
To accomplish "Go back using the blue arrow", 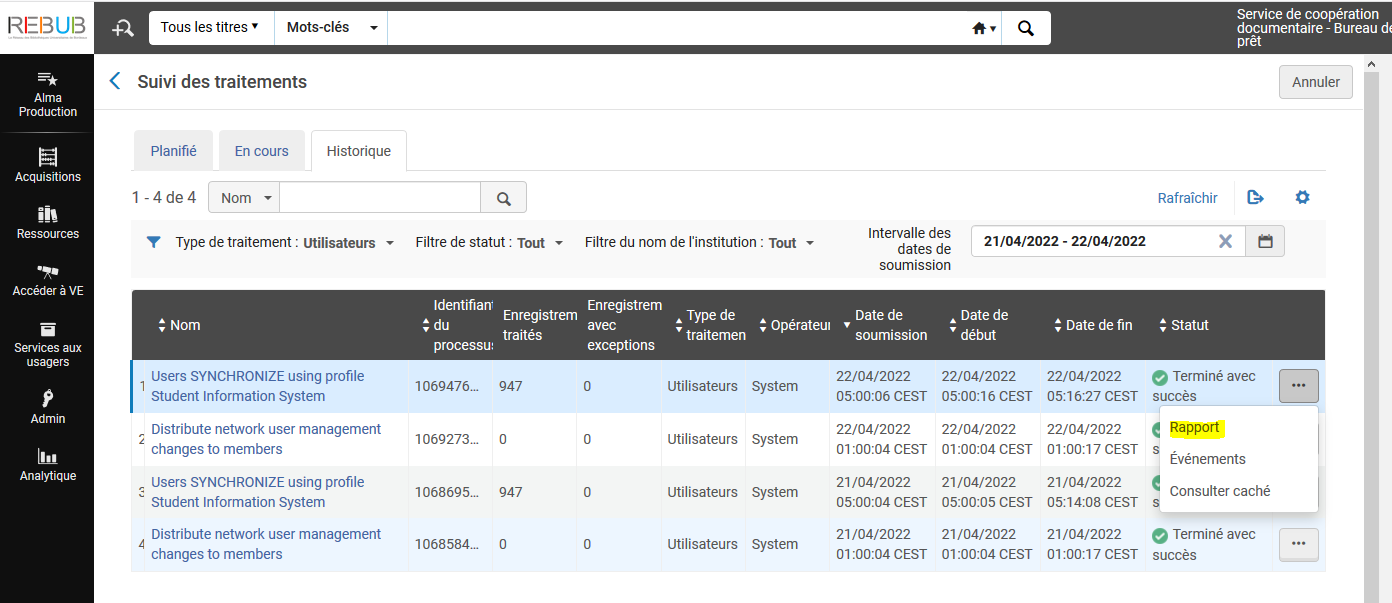I will click(x=115, y=82).
